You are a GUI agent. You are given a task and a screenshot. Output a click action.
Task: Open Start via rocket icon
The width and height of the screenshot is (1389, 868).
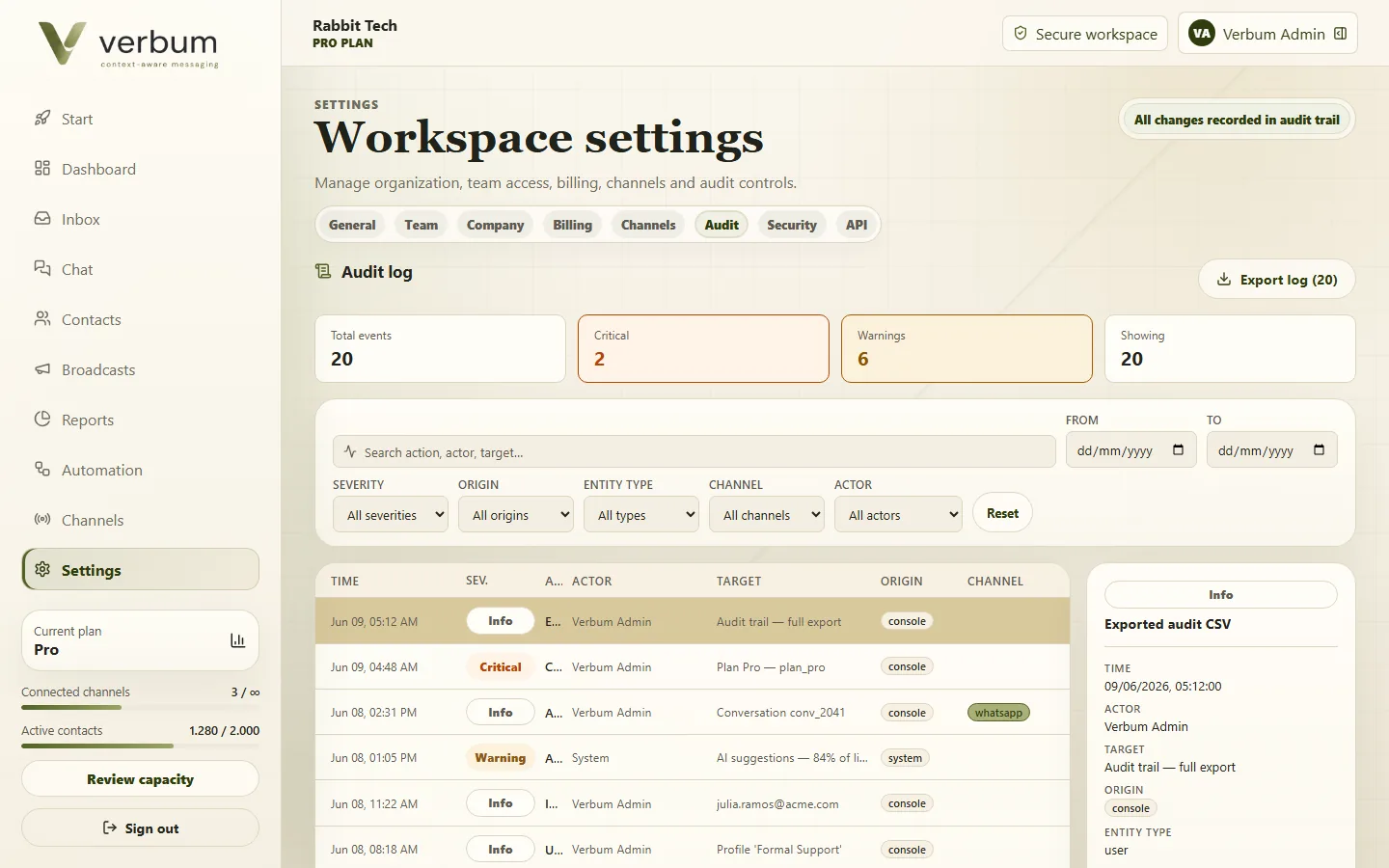click(42, 119)
